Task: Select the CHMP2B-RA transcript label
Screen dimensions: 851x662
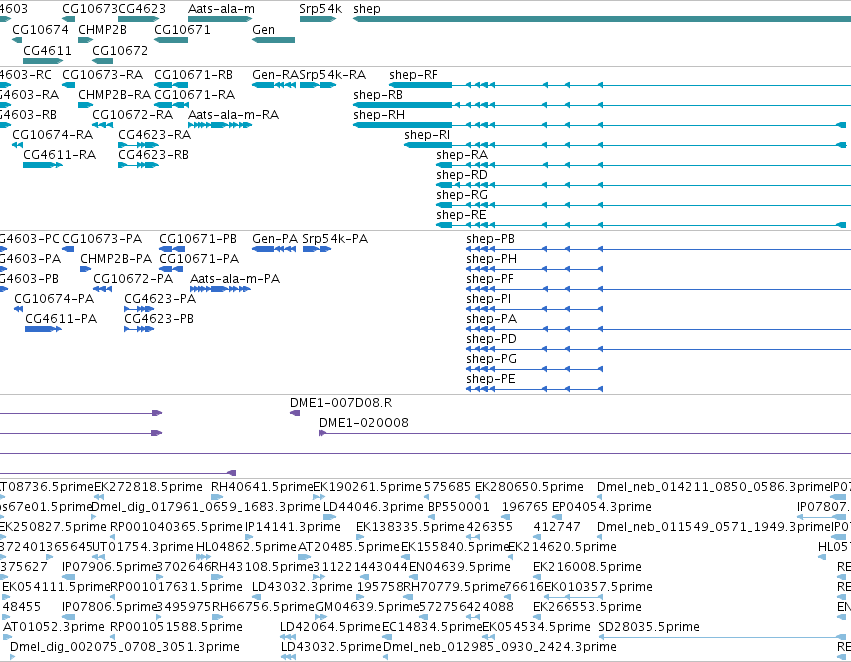Action: click(x=115, y=95)
